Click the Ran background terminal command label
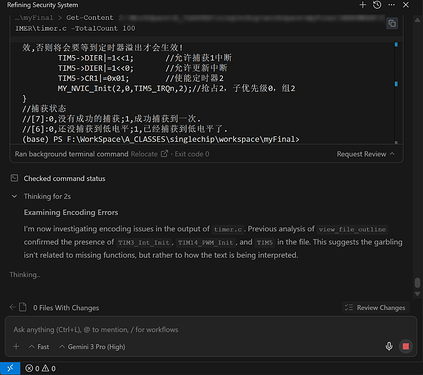This screenshot has height=375, width=423. (x=71, y=154)
